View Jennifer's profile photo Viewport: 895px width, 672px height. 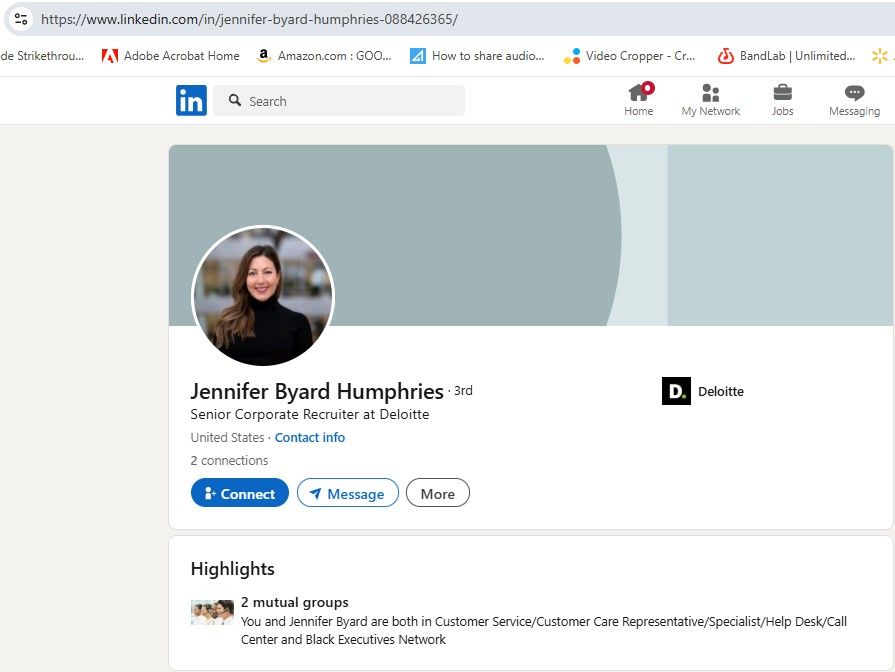click(x=263, y=297)
